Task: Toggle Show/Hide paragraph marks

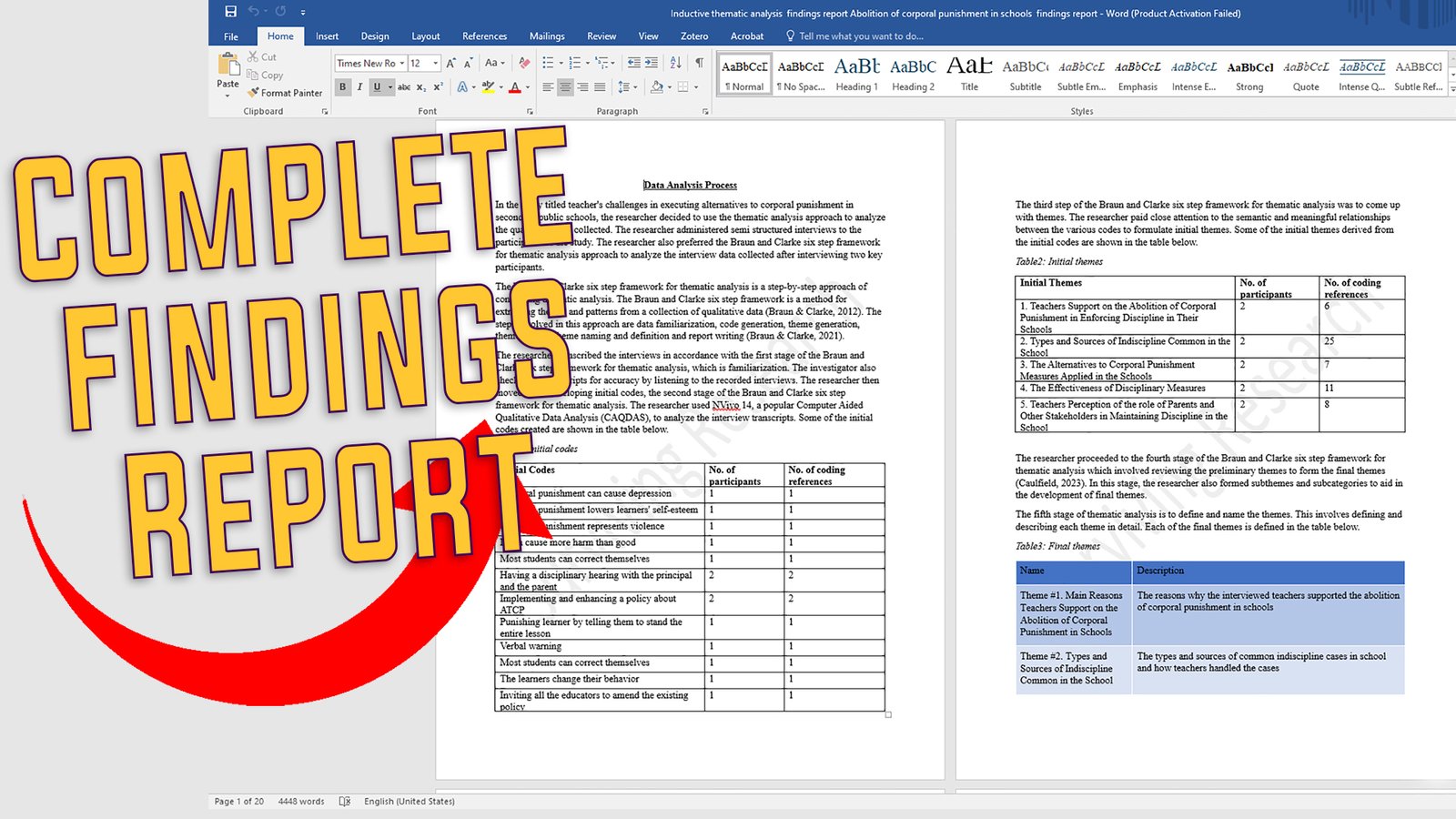Action: [x=699, y=63]
